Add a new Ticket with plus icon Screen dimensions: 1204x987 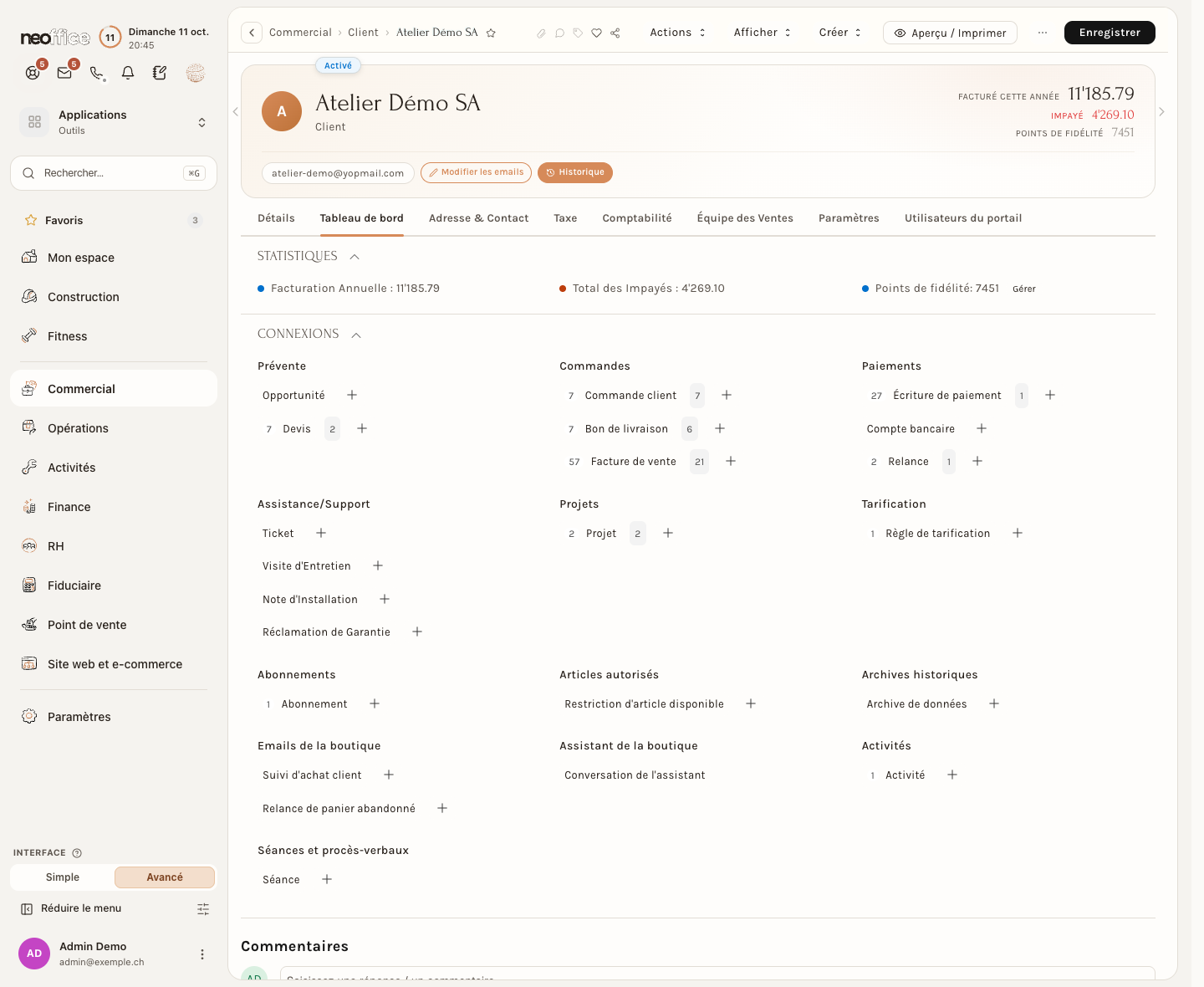(x=321, y=533)
